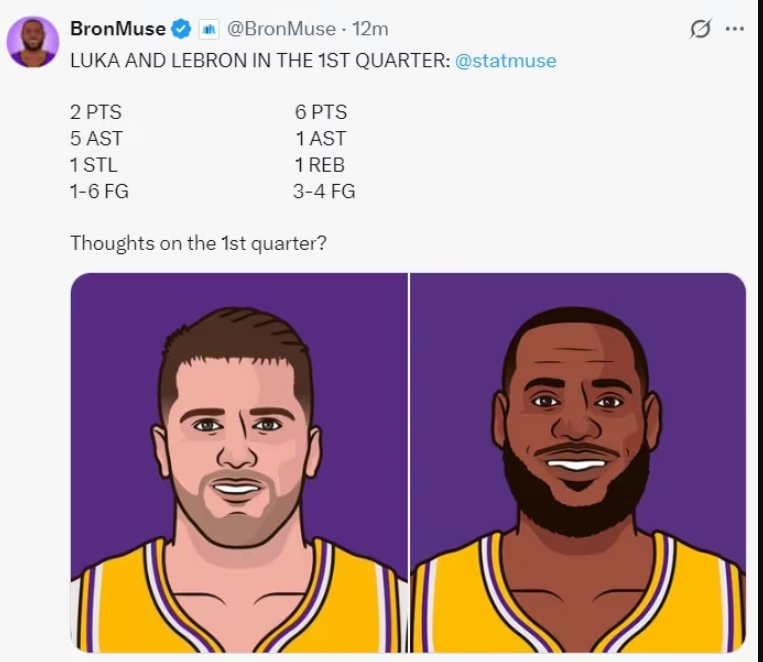Click the "1 REB" stat line

320,165
